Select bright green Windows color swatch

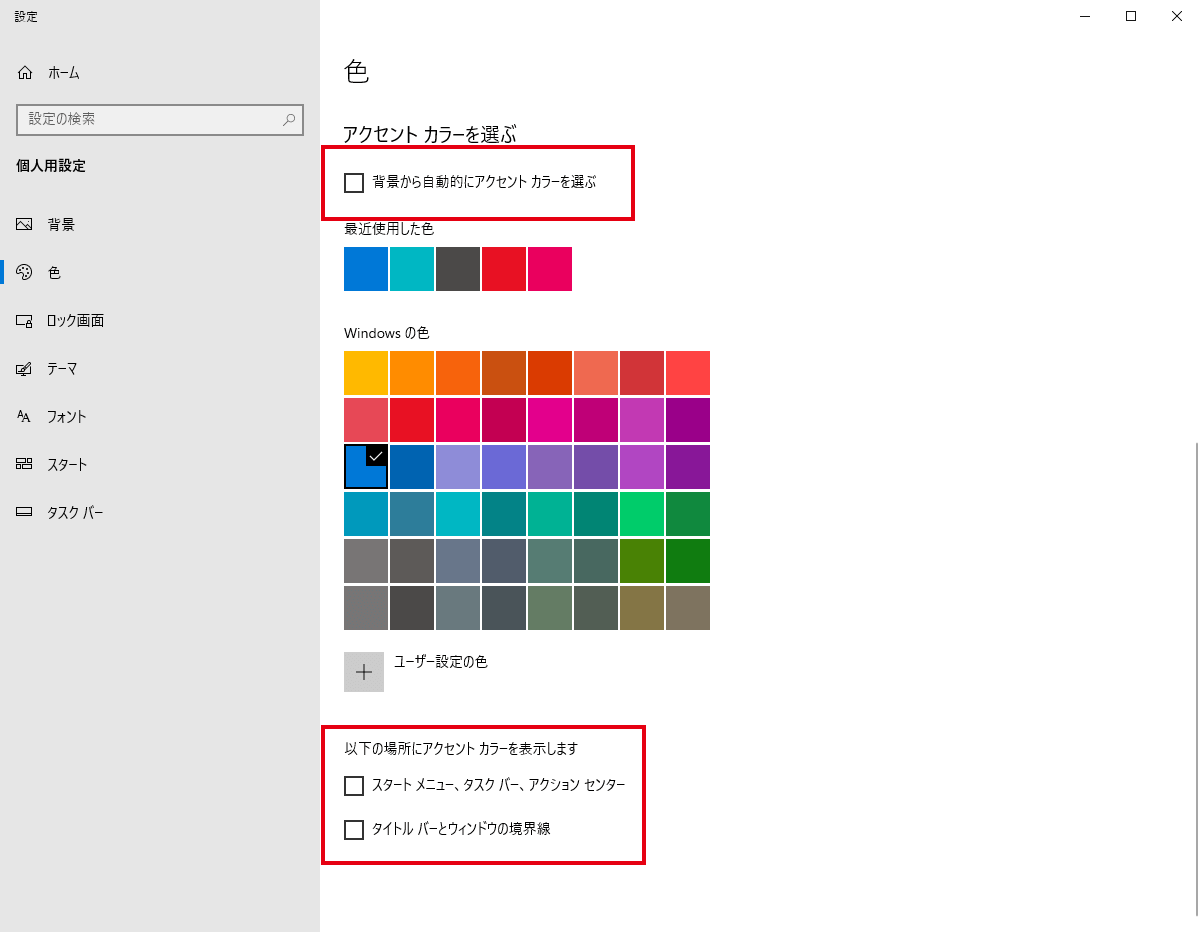pos(642,514)
